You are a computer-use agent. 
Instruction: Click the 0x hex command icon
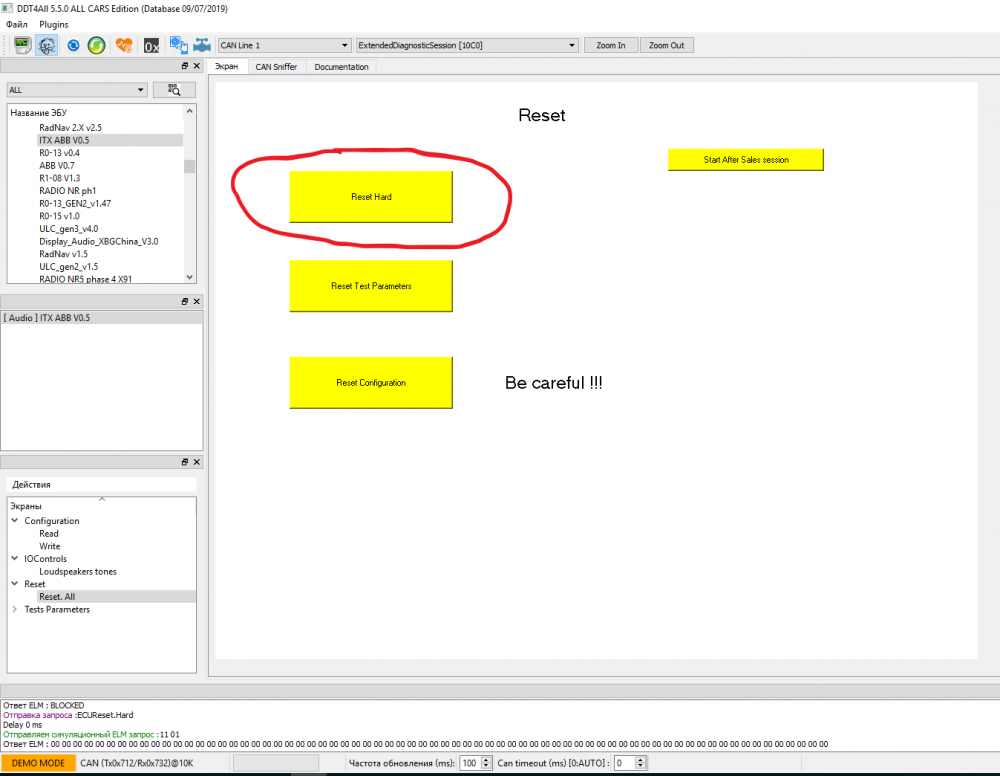pyautogui.click(x=151, y=46)
